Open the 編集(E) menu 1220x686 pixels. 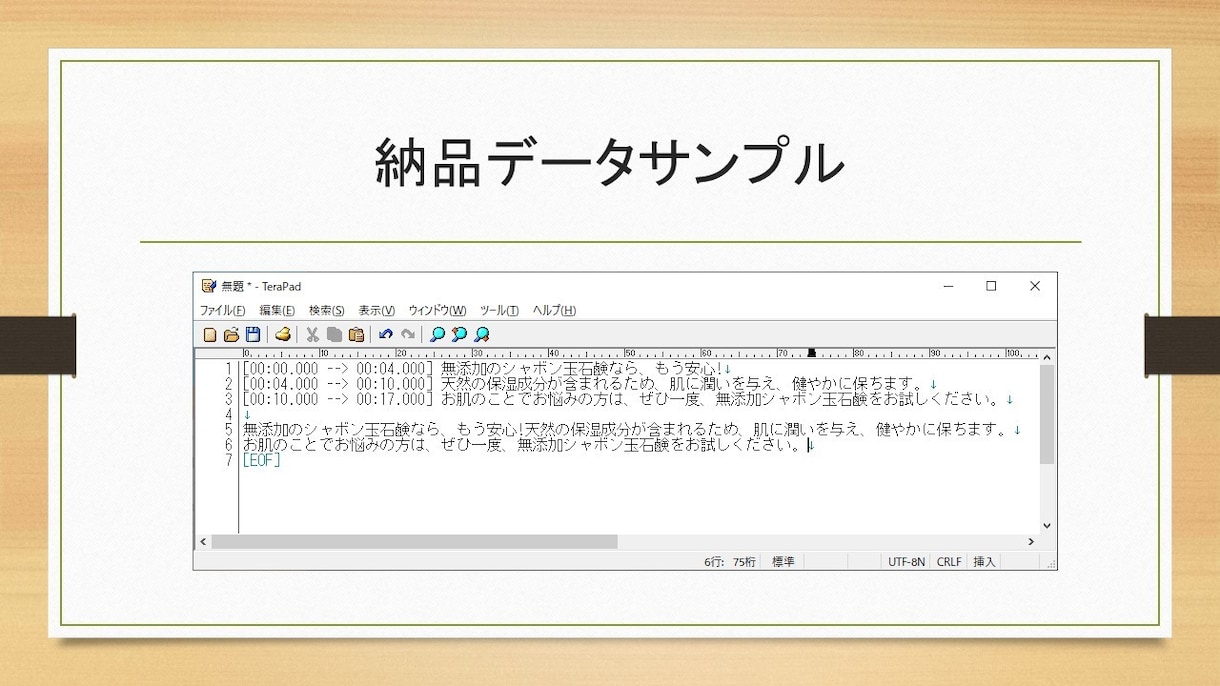click(x=277, y=311)
